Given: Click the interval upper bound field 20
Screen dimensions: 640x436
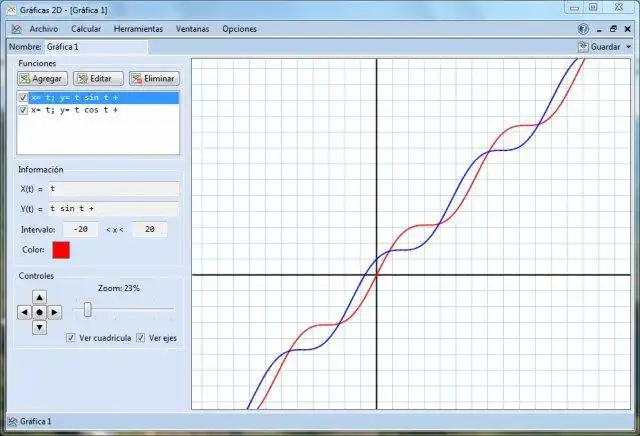Looking at the screenshot, I should pos(150,229).
